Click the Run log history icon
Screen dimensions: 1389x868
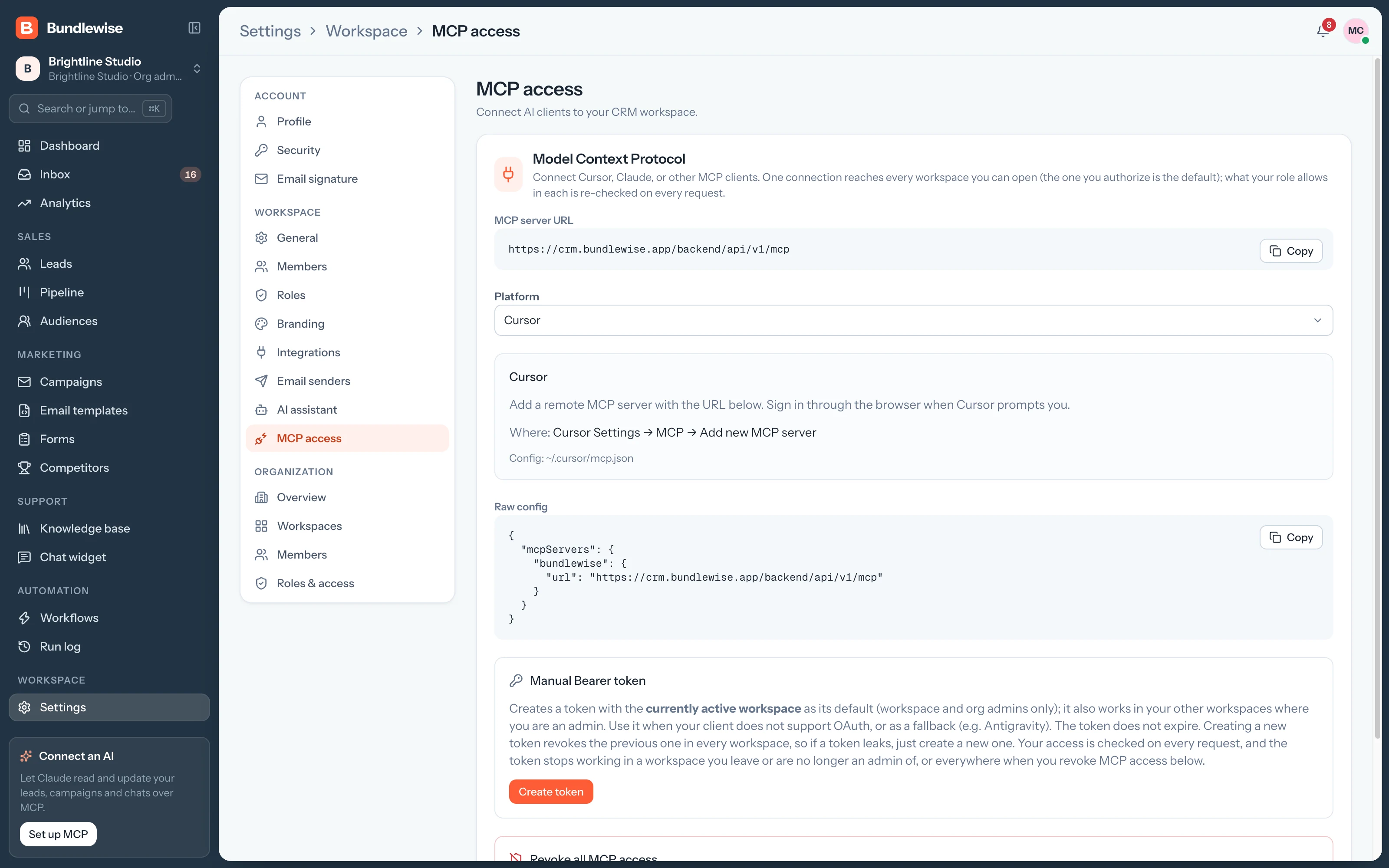tap(24, 647)
